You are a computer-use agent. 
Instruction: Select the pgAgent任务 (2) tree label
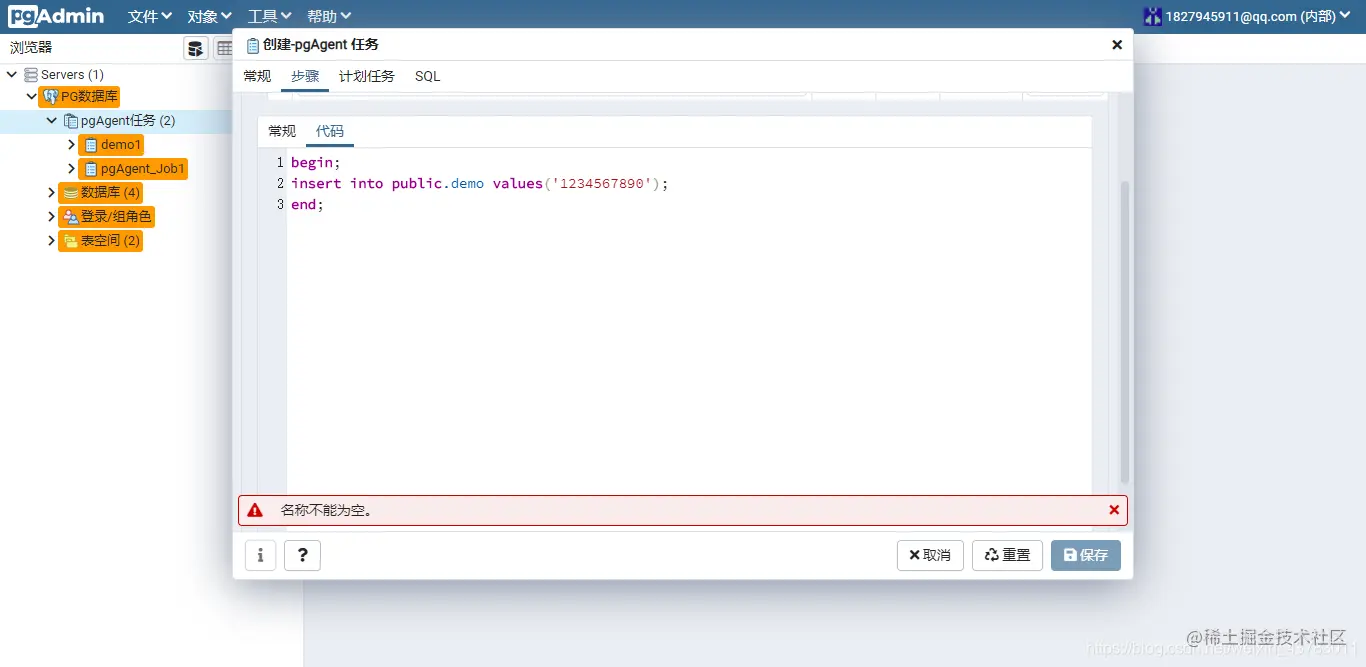[x=128, y=121]
